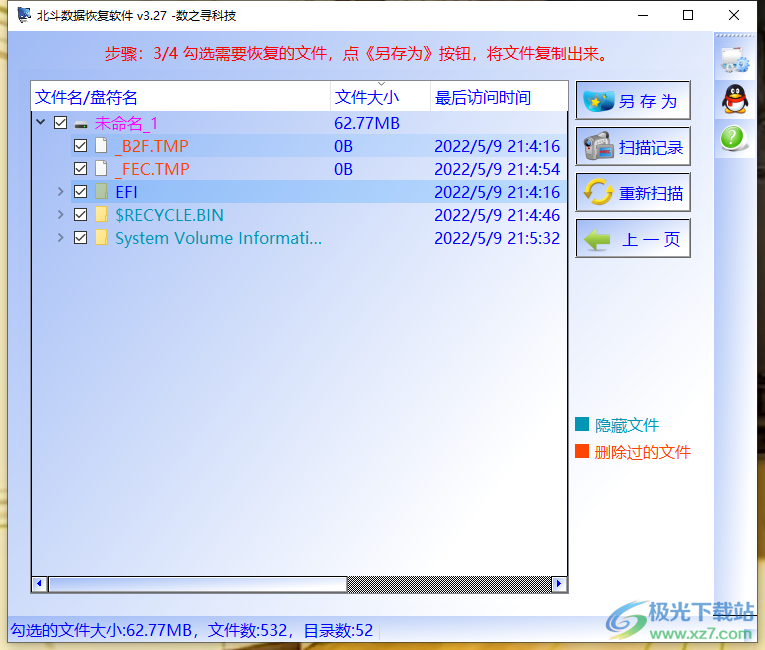Click the drive icon beside 未命名_1
The width and height of the screenshot is (765, 650).
pyautogui.click(x=81, y=124)
